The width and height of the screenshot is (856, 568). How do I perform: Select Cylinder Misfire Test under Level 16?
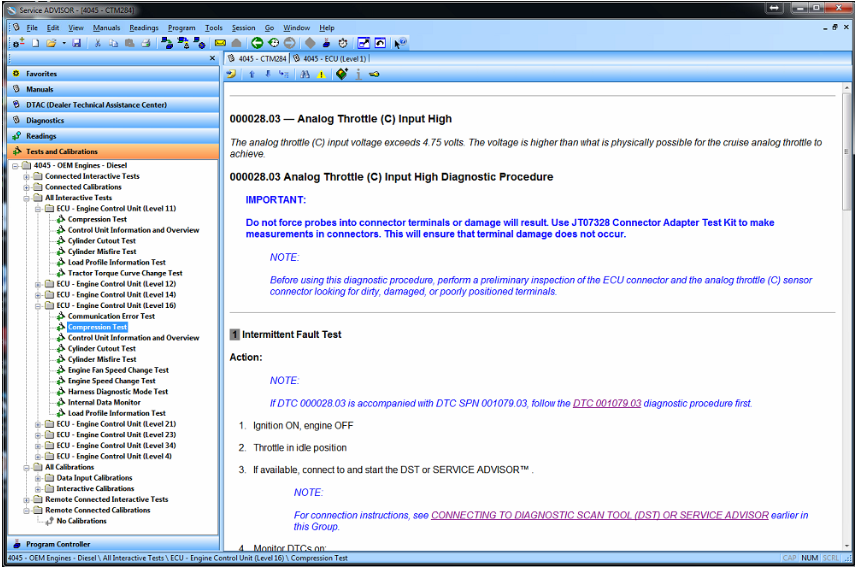[102, 360]
